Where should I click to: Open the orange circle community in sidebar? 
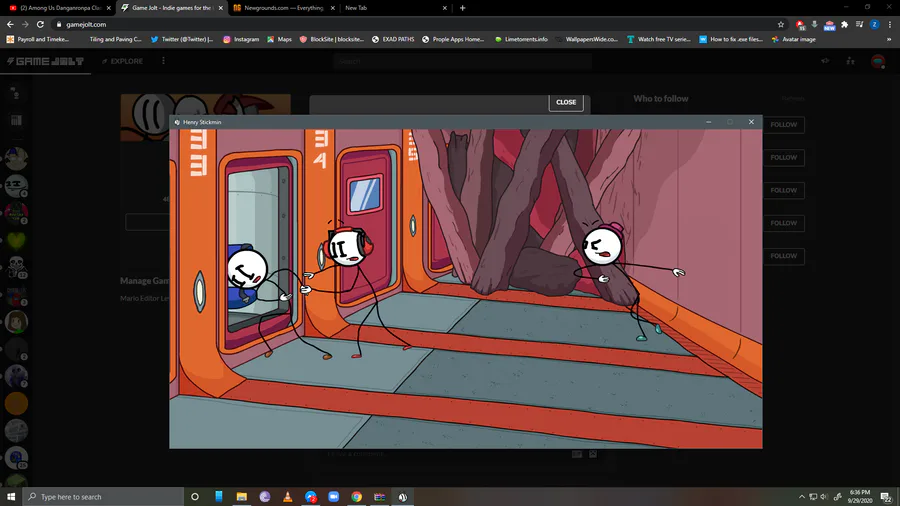(x=16, y=403)
